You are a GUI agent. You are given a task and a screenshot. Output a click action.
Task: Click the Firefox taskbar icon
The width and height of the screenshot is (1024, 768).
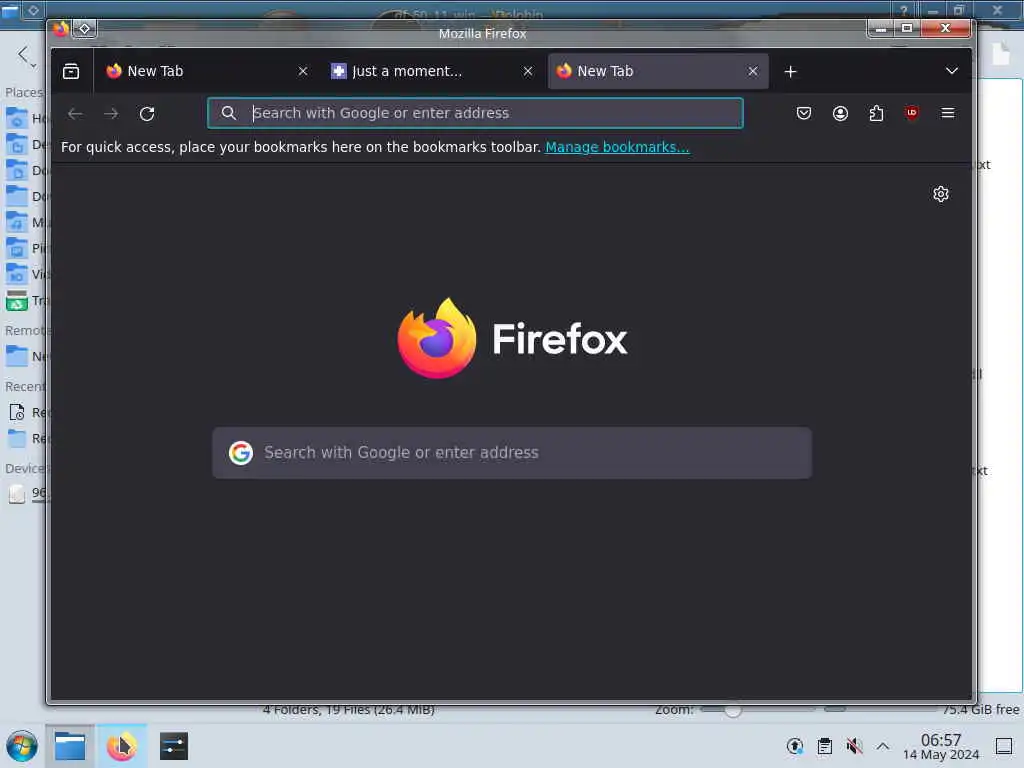[121, 746]
